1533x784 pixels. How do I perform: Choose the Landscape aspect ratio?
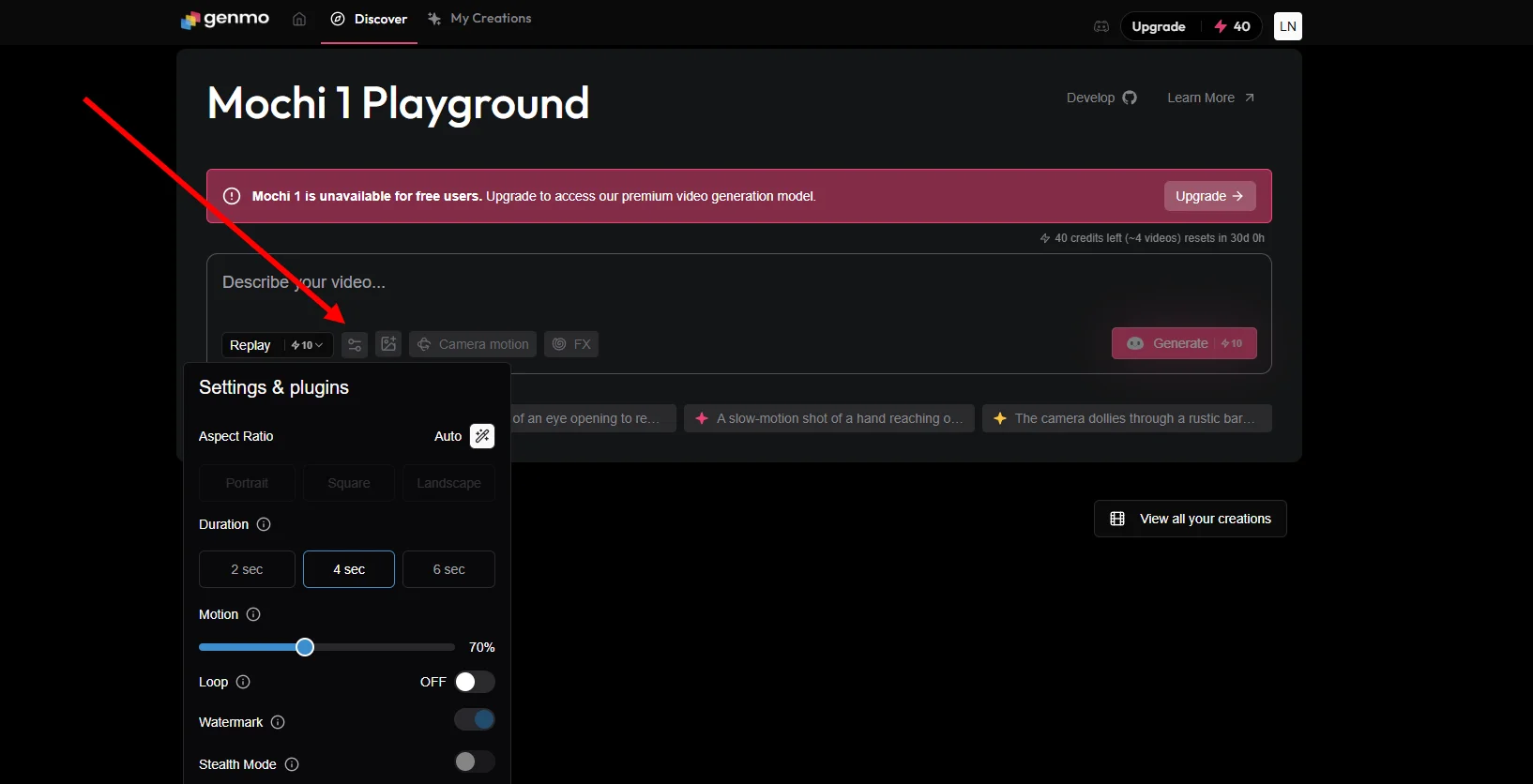coord(448,483)
